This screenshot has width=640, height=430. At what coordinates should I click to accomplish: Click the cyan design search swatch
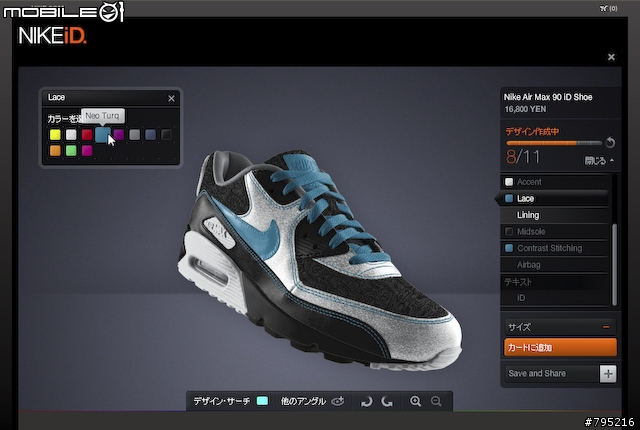[x=262, y=401]
